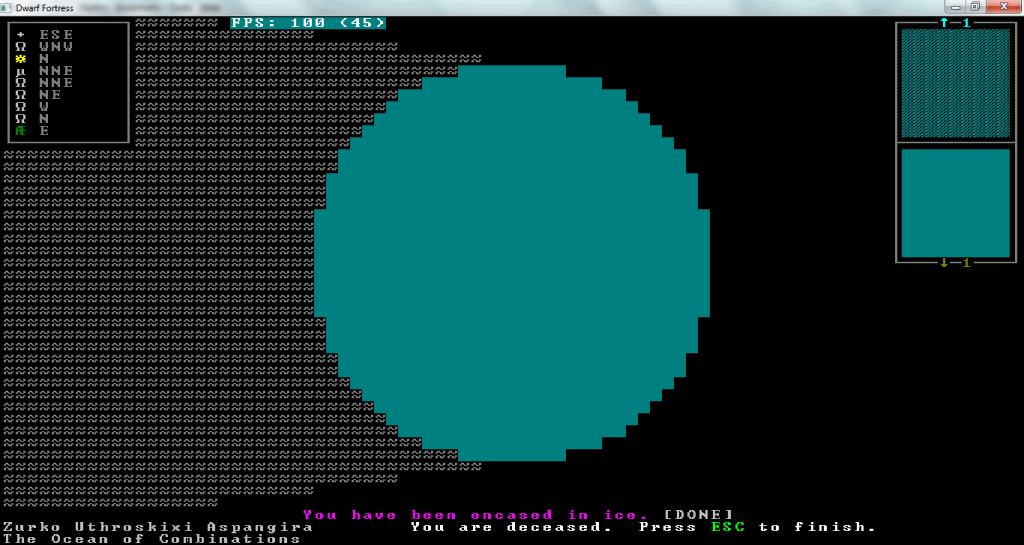Click the green Æ symbol marked E
Screen dimensions: 1024x545
point(21,131)
